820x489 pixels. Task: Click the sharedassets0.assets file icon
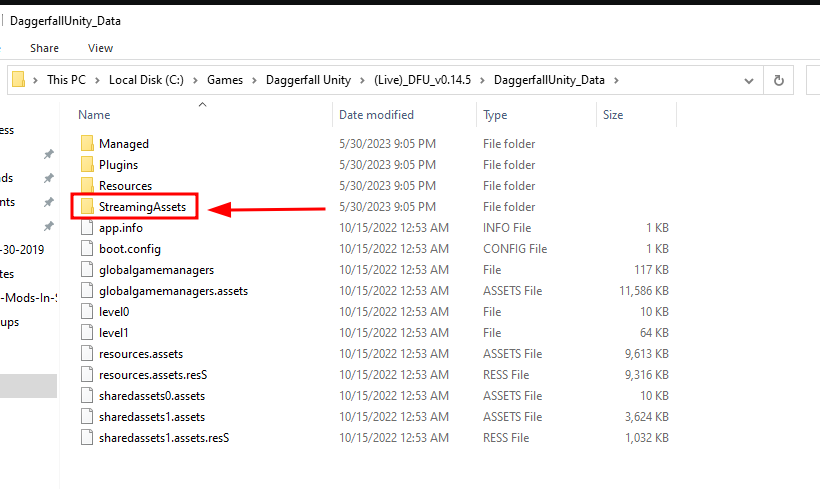click(x=87, y=395)
